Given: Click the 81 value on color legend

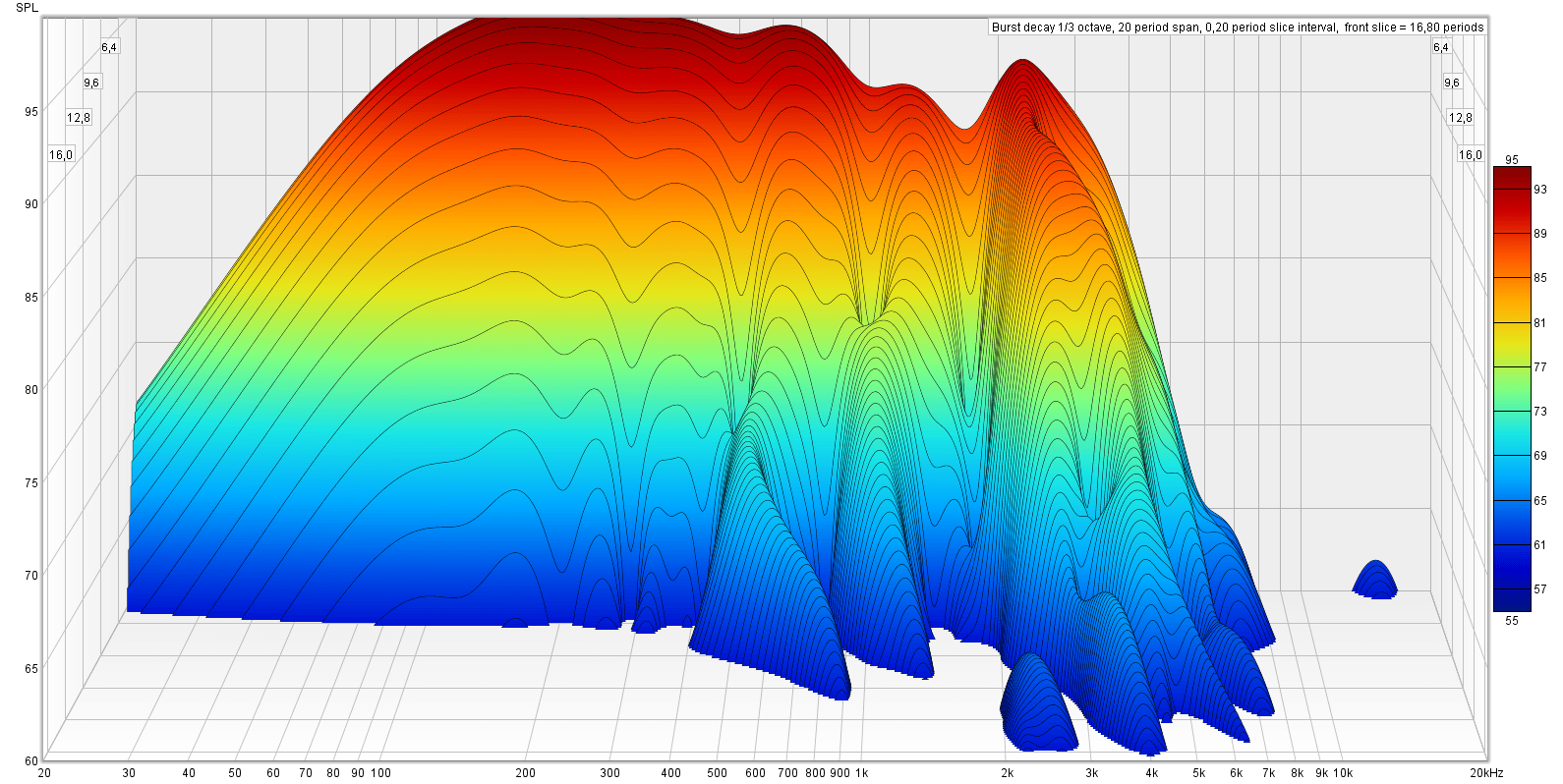Looking at the screenshot, I should [x=1540, y=323].
